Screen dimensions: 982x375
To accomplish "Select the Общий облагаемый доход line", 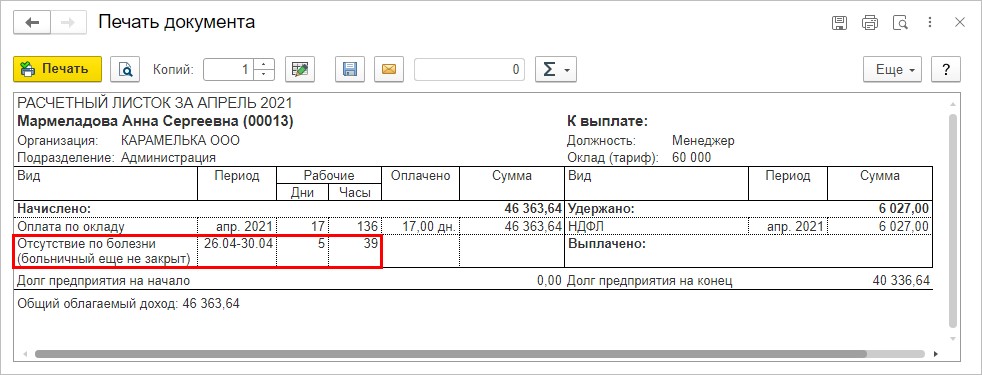I will point(128,304).
